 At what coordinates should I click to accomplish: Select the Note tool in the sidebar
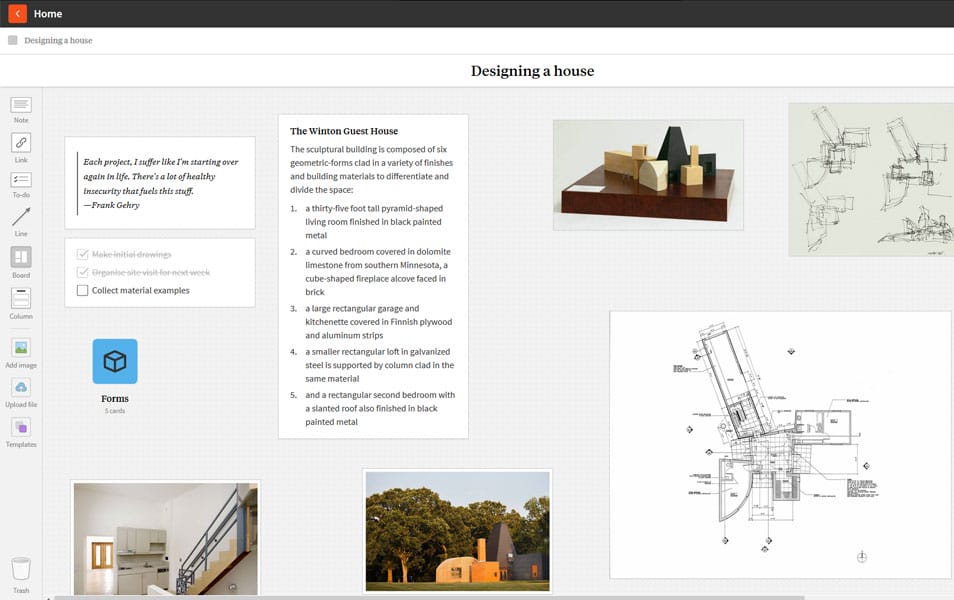[20, 108]
